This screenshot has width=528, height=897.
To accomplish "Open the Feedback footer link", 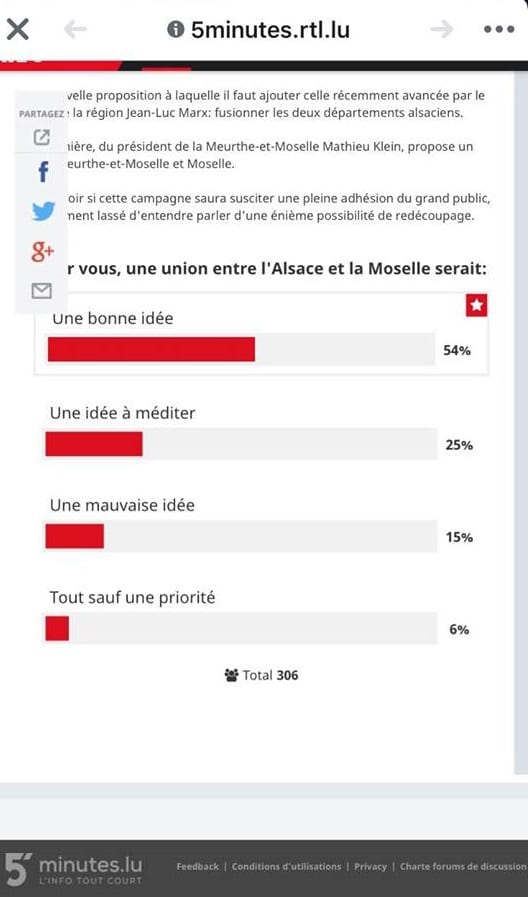I will pyautogui.click(x=197, y=867).
